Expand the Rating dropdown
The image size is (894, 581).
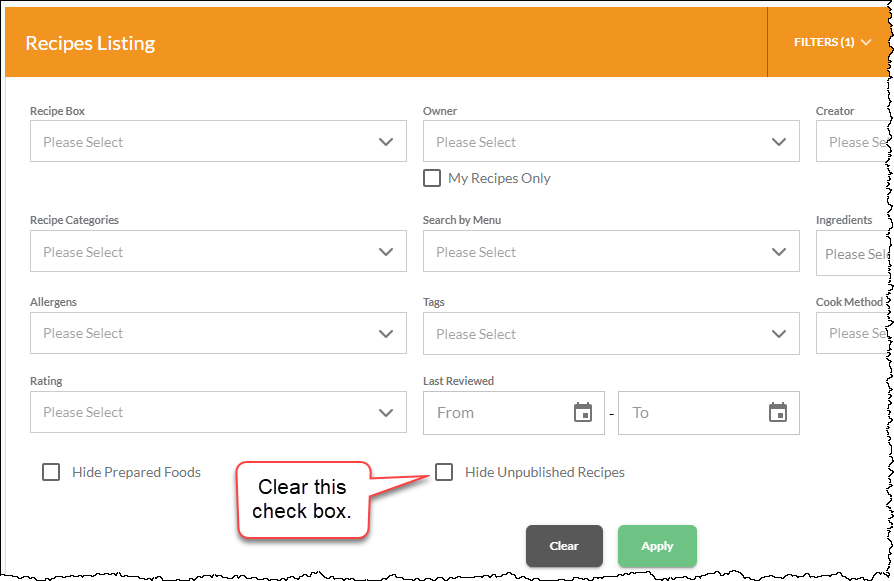[218, 412]
